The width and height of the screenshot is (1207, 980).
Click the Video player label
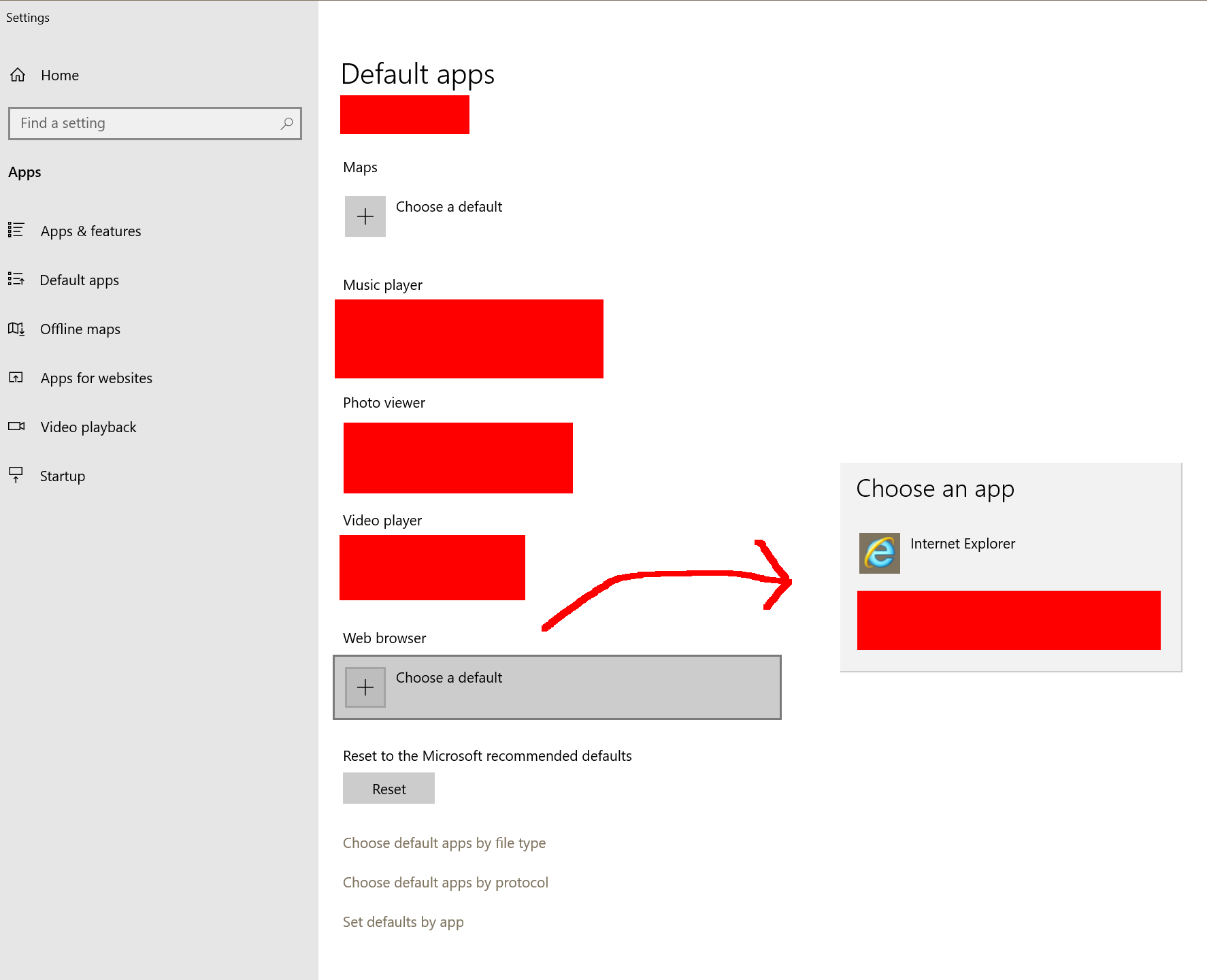point(382,521)
